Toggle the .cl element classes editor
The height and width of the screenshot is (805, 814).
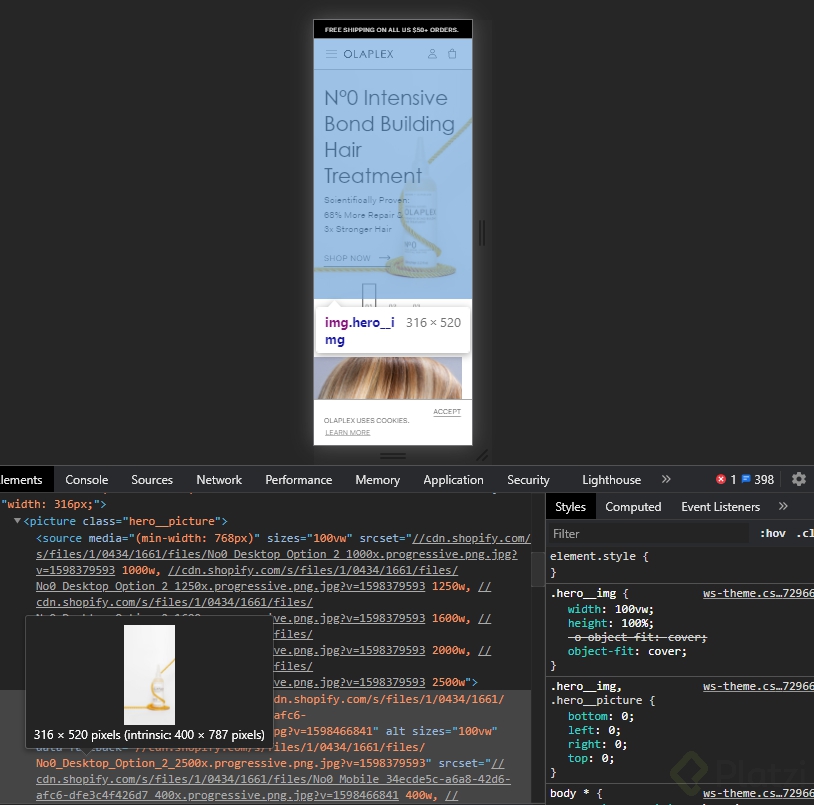click(x=804, y=533)
